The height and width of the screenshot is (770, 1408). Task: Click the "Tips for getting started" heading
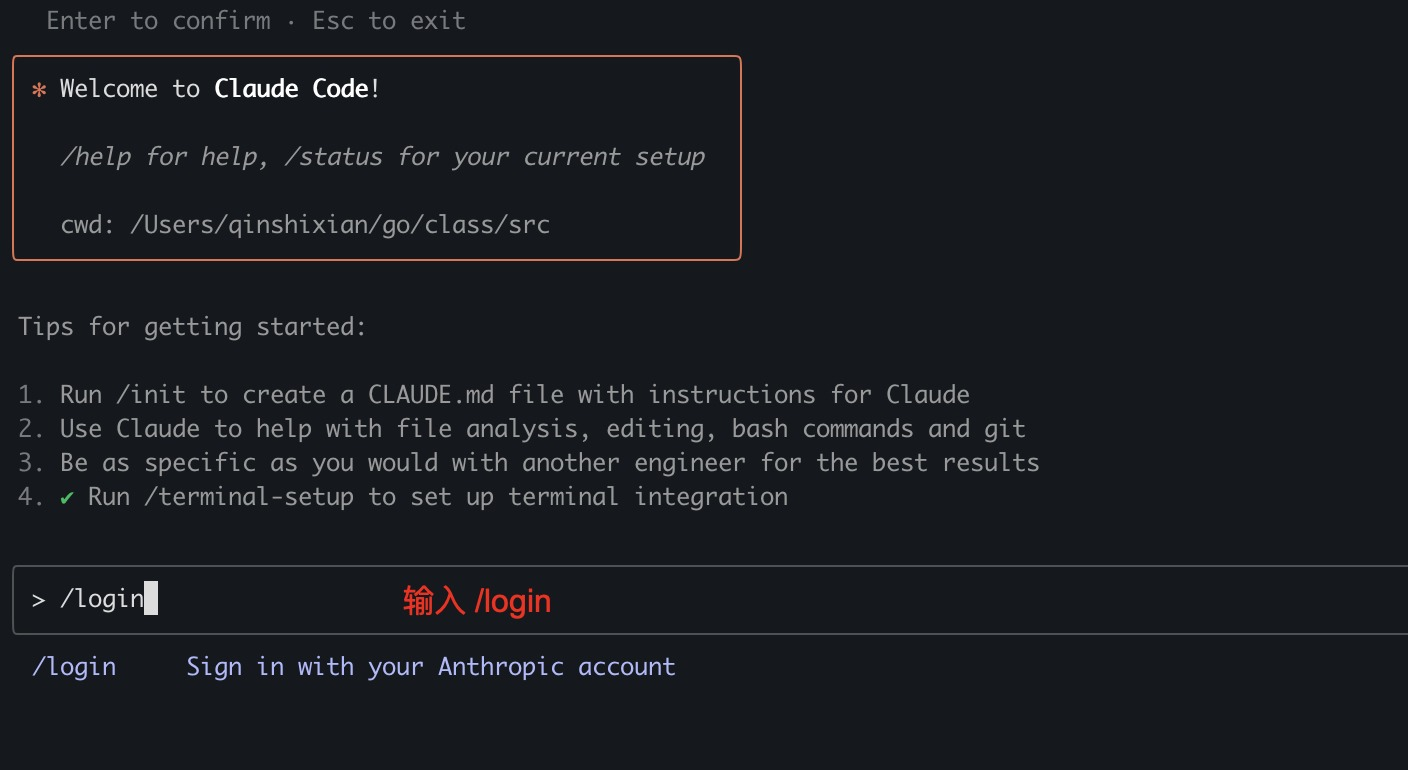193,327
